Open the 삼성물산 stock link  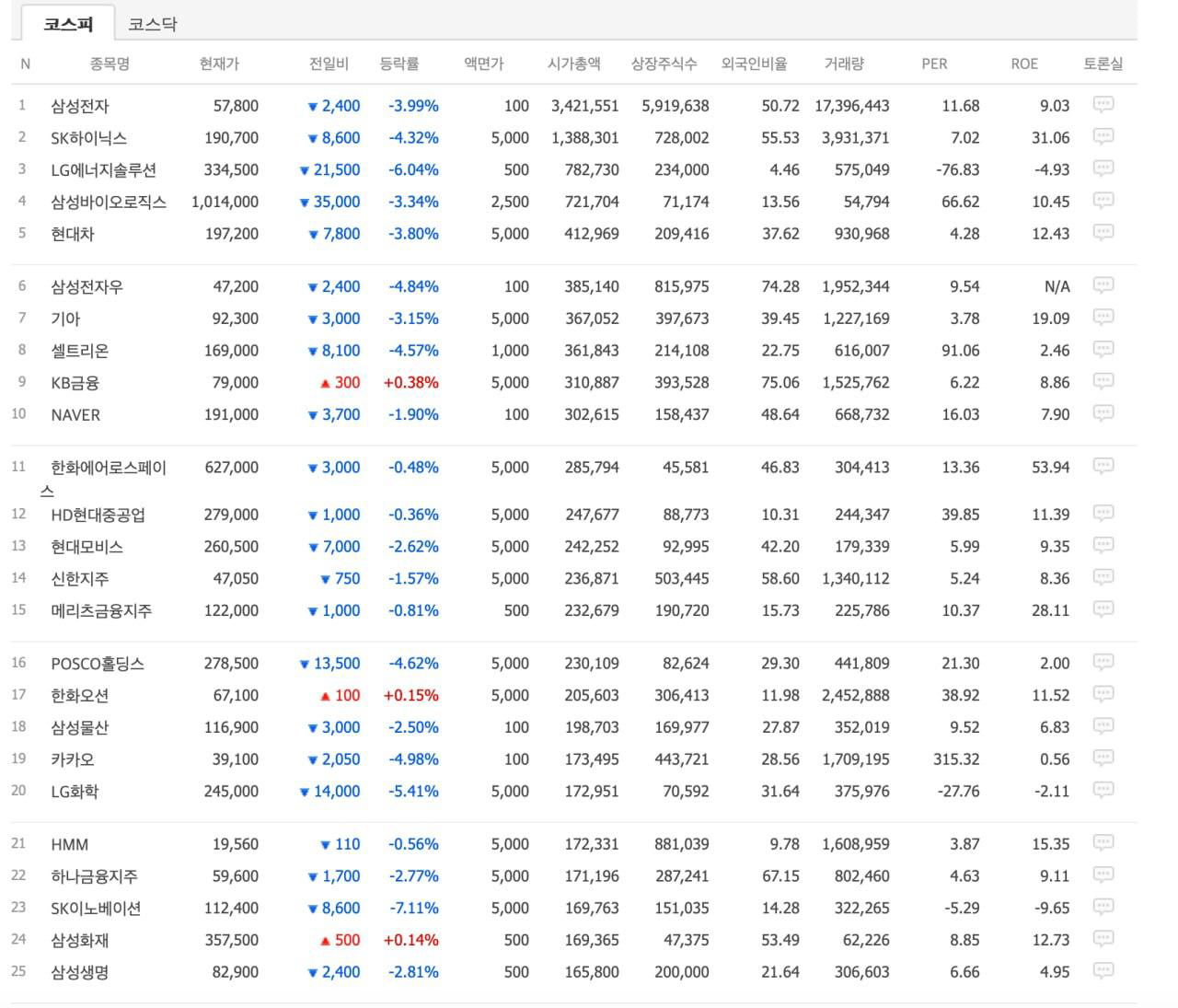tap(80, 727)
